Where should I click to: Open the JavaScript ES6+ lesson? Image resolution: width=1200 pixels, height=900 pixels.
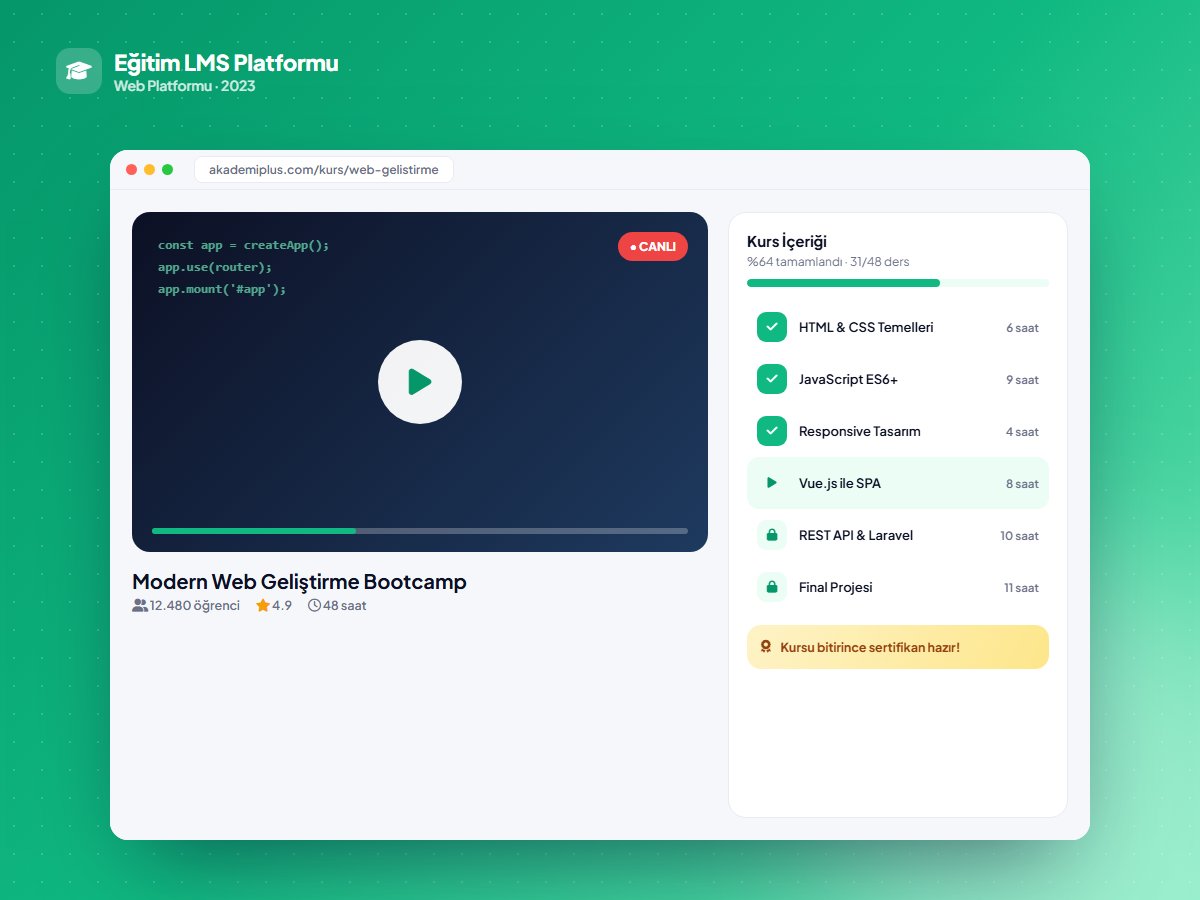coord(898,379)
